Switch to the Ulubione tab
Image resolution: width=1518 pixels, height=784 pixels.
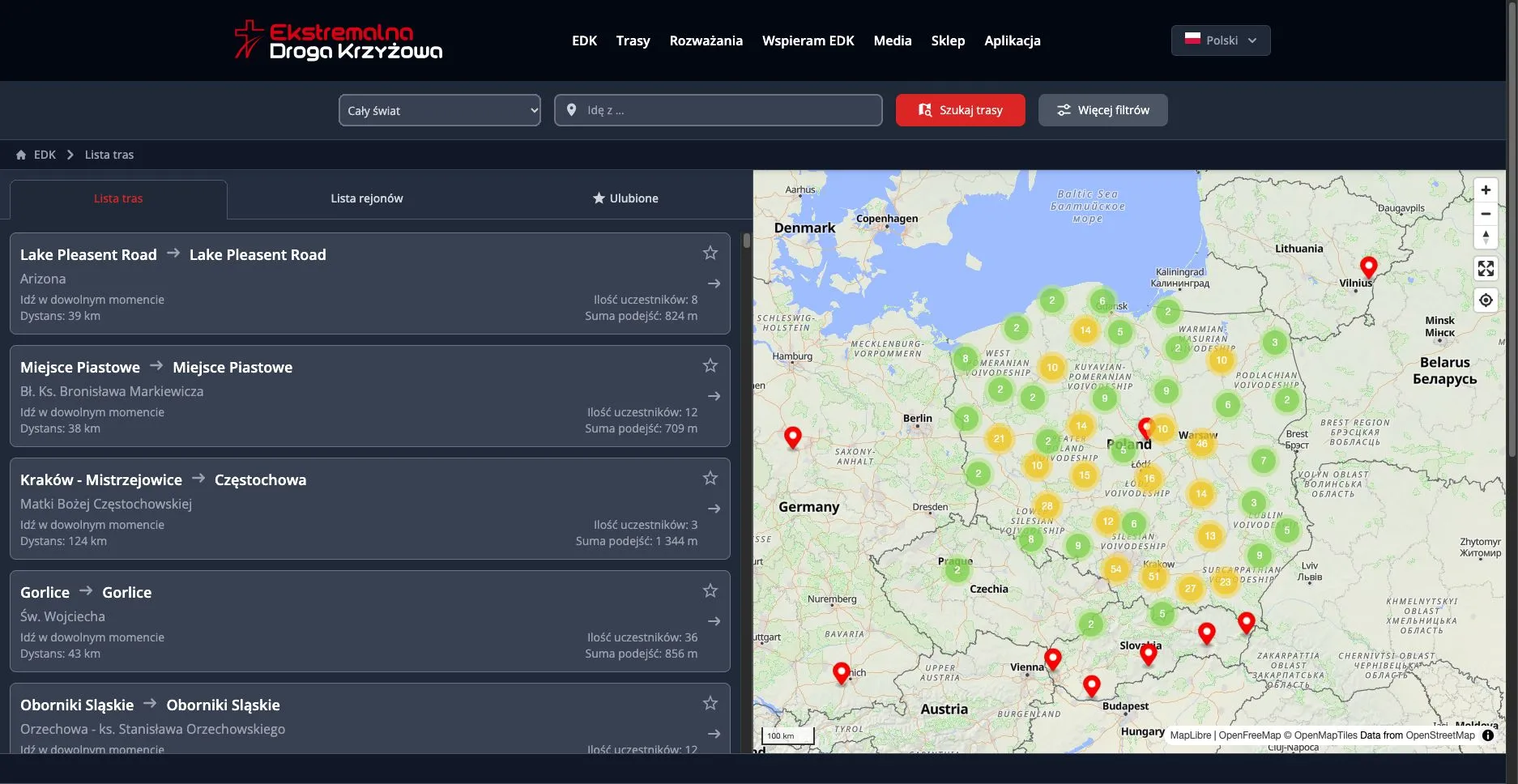tap(625, 198)
